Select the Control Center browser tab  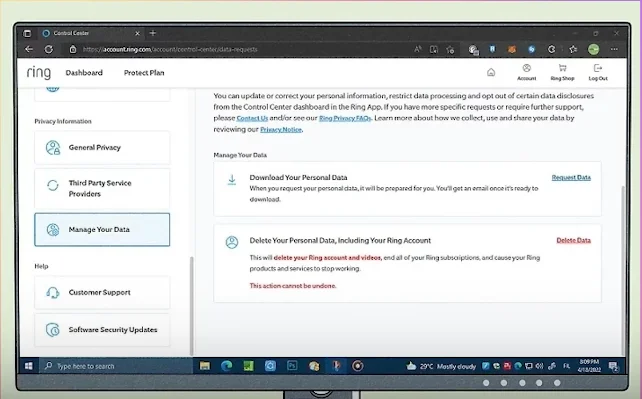tap(91, 33)
